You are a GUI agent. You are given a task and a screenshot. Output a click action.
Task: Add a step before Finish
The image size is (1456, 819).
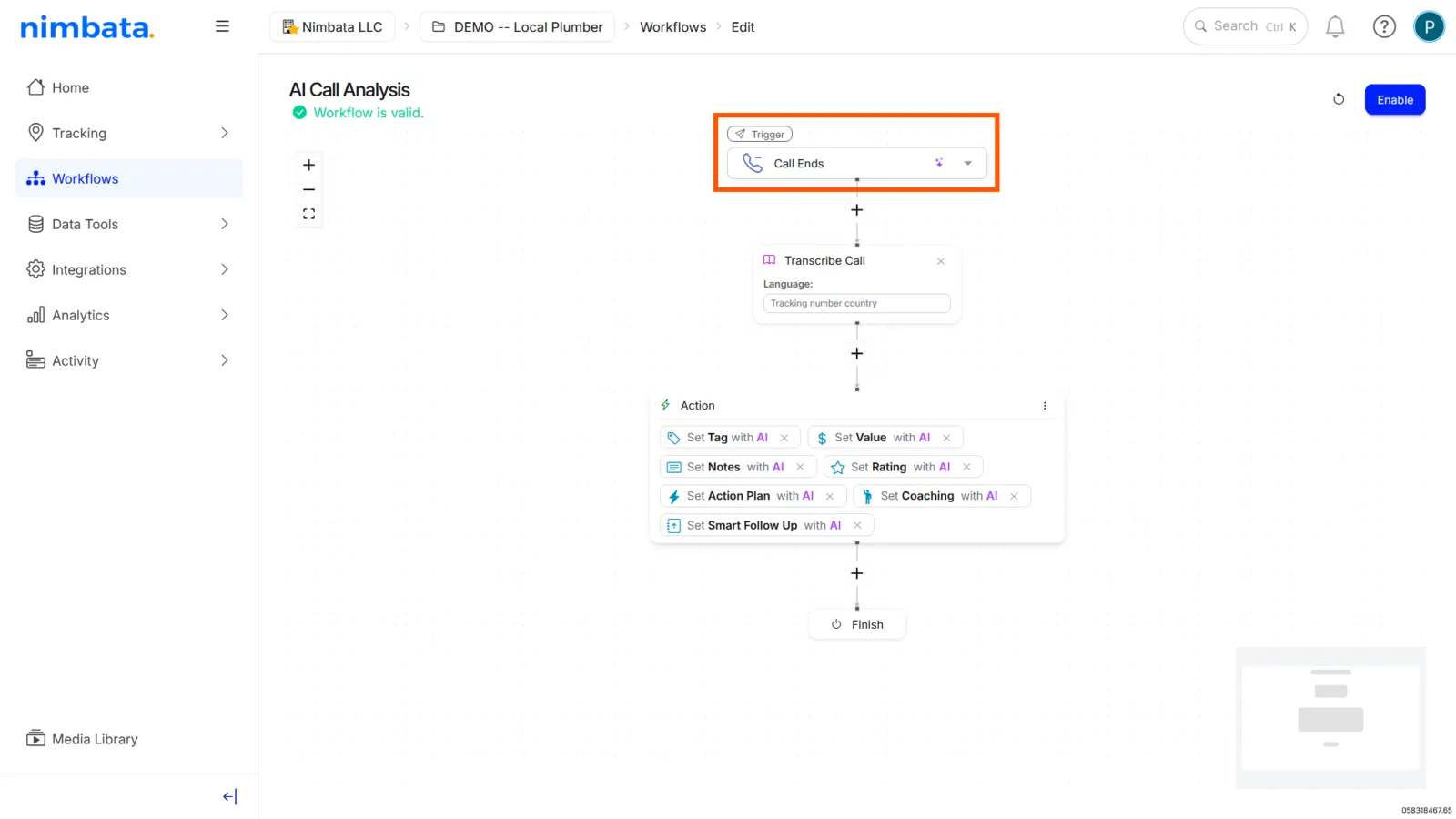click(856, 573)
